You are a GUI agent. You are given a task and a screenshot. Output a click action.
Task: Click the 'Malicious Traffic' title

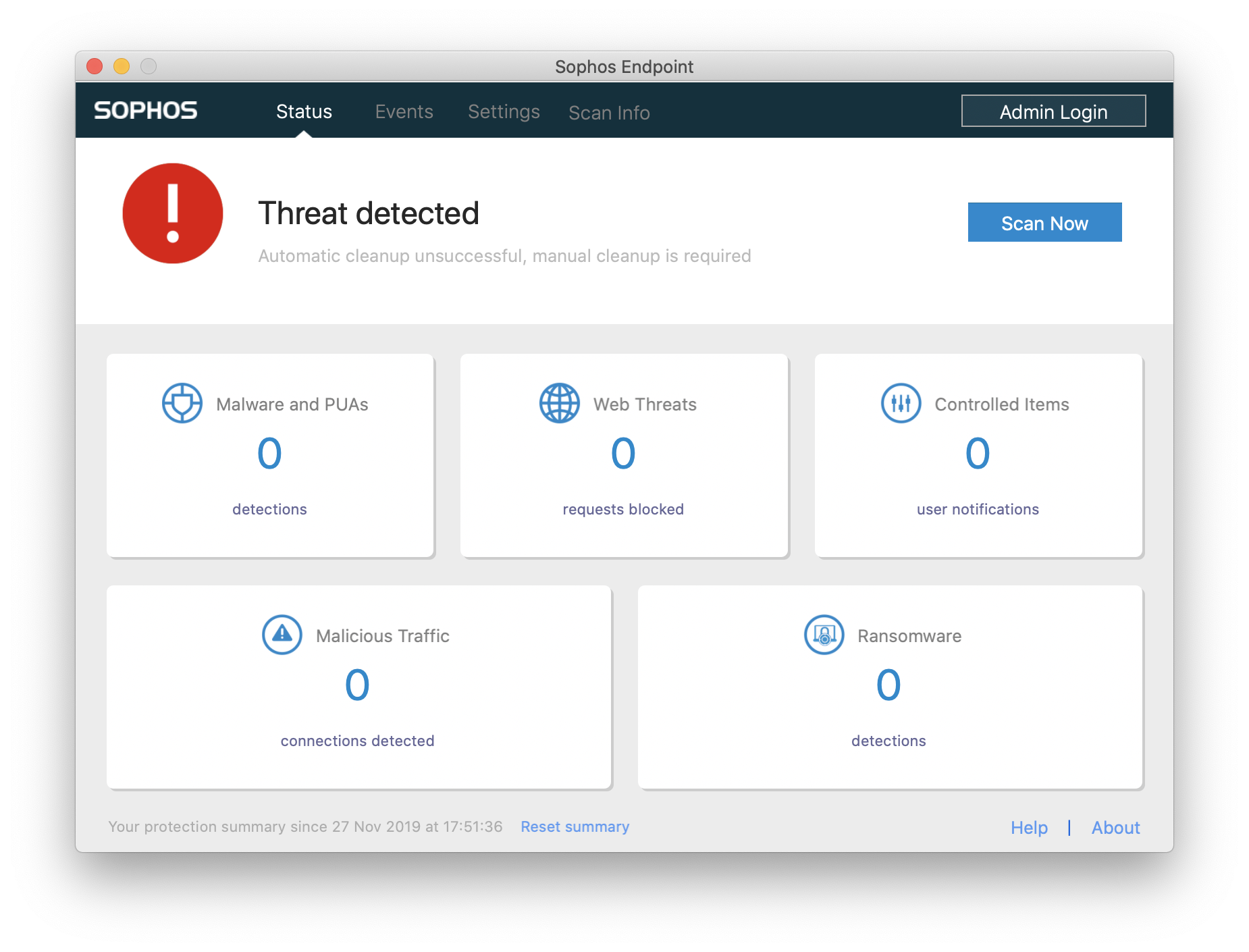pos(383,636)
